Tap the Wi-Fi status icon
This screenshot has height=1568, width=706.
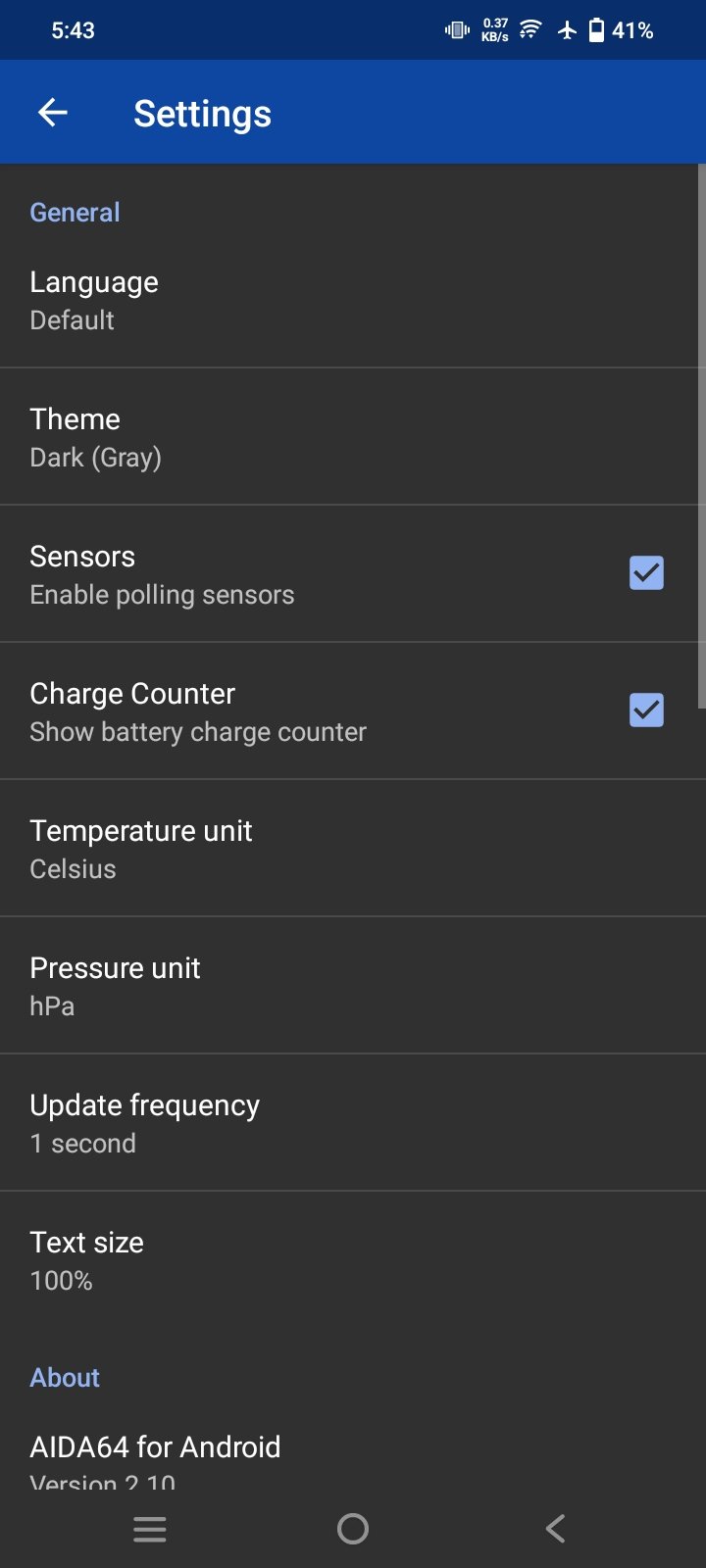[x=529, y=29]
